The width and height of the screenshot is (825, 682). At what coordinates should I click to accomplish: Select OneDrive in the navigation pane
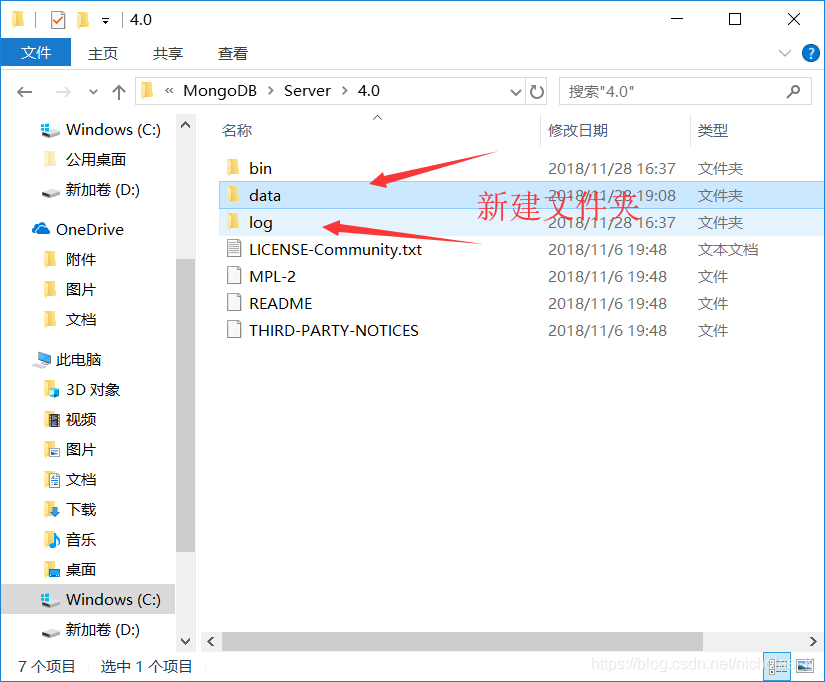(89, 229)
